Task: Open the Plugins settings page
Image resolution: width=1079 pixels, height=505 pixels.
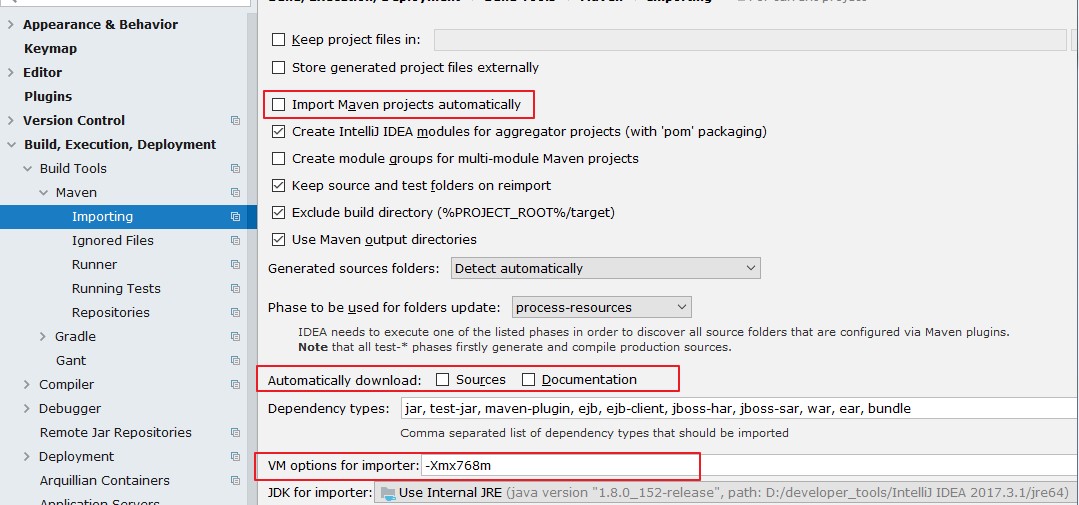Action: (x=48, y=96)
